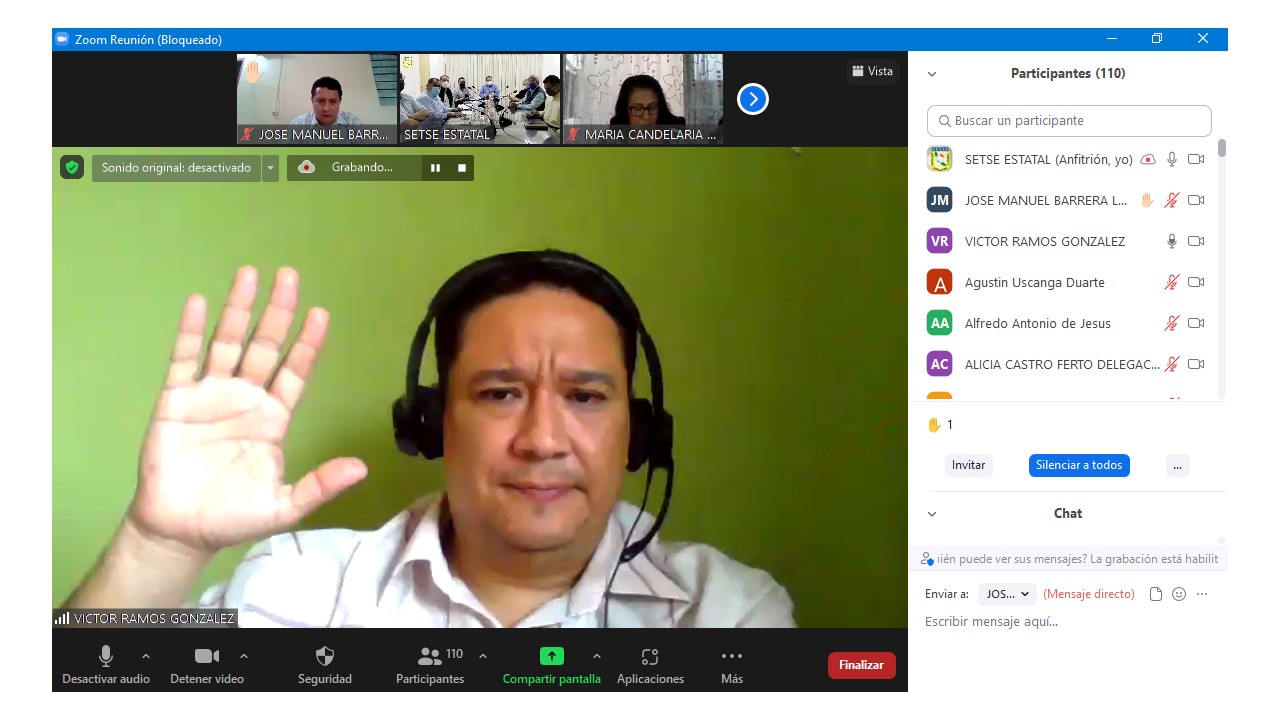1280x720 pixels.
Task: Open the Seguridad menu
Action: click(325, 665)
